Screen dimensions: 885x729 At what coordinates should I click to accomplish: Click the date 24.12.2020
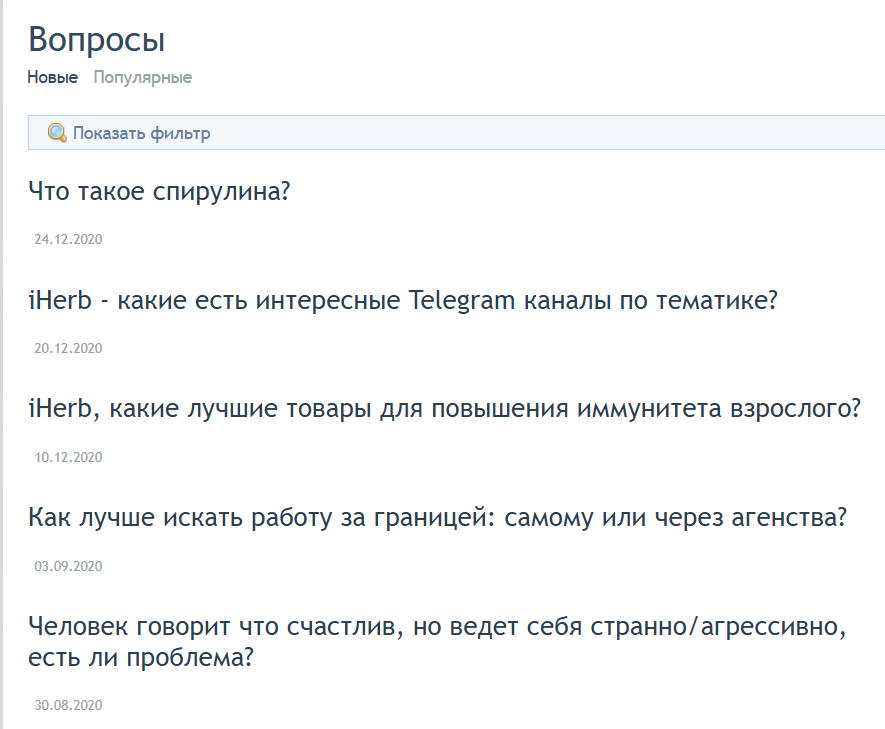point(68,239)
